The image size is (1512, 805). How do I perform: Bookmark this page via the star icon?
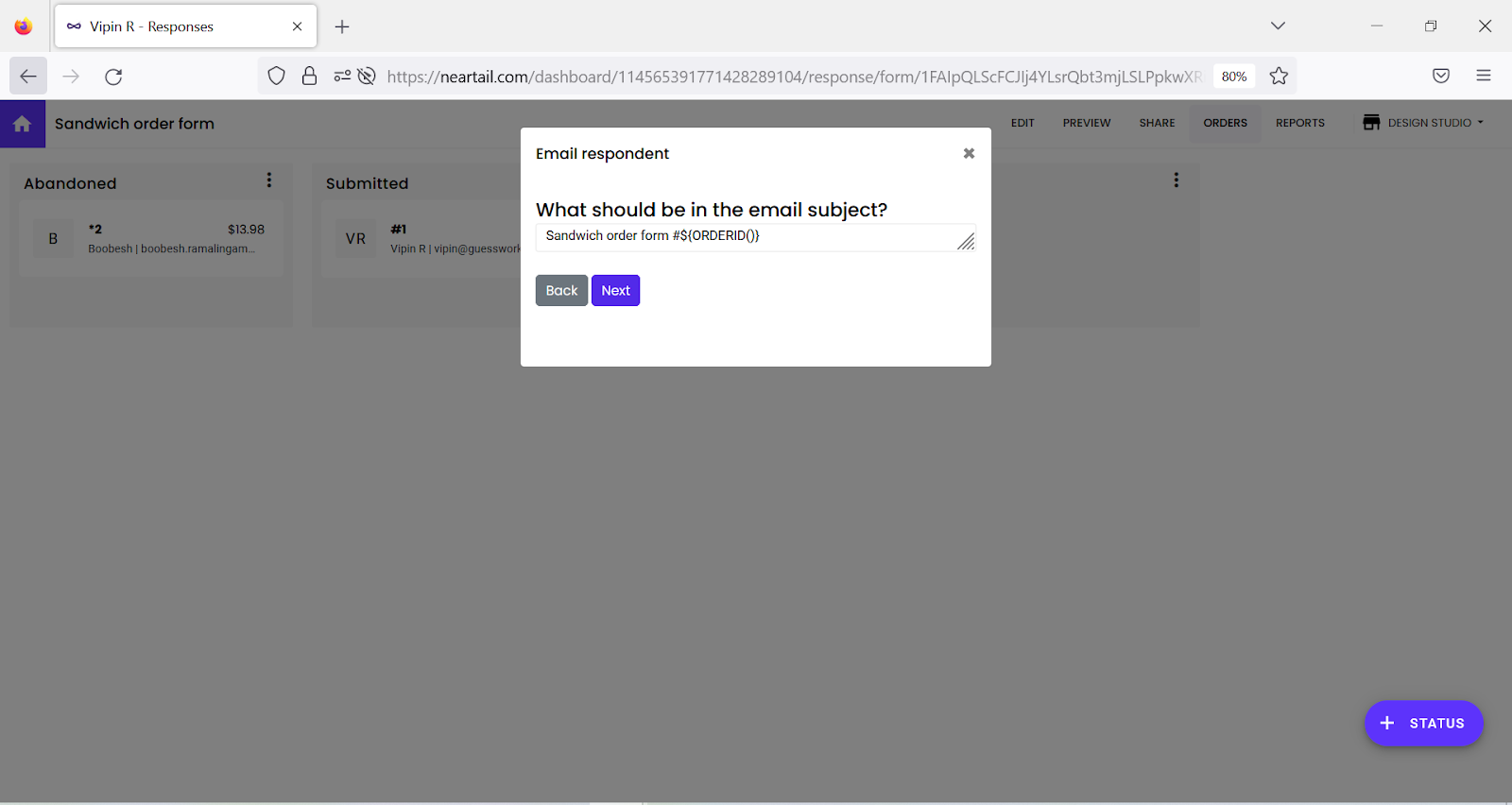pyautogui.click(x=1279, y=76)
